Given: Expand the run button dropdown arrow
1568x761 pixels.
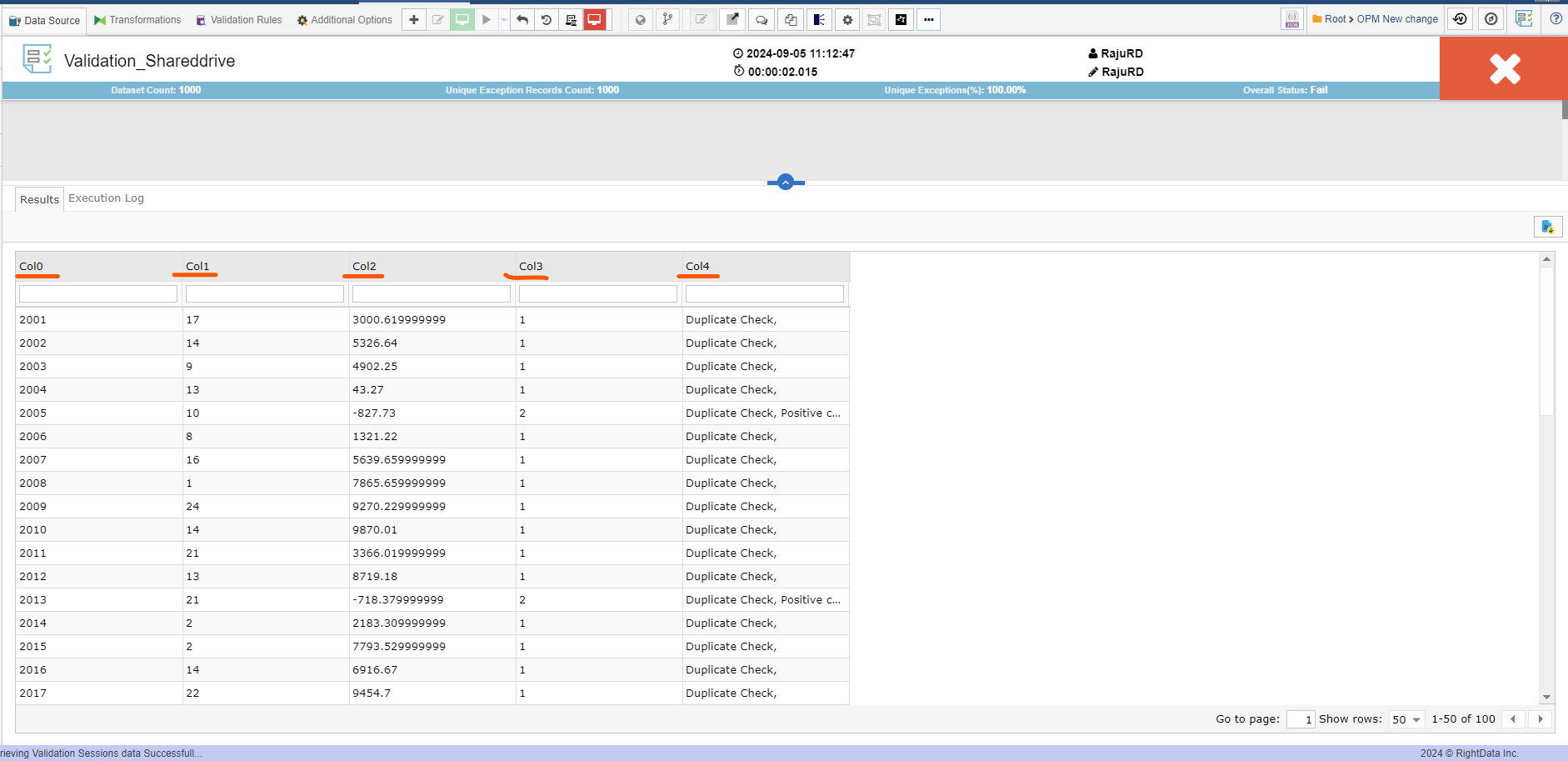Looking at the screenshot, I should click(504, 20).
